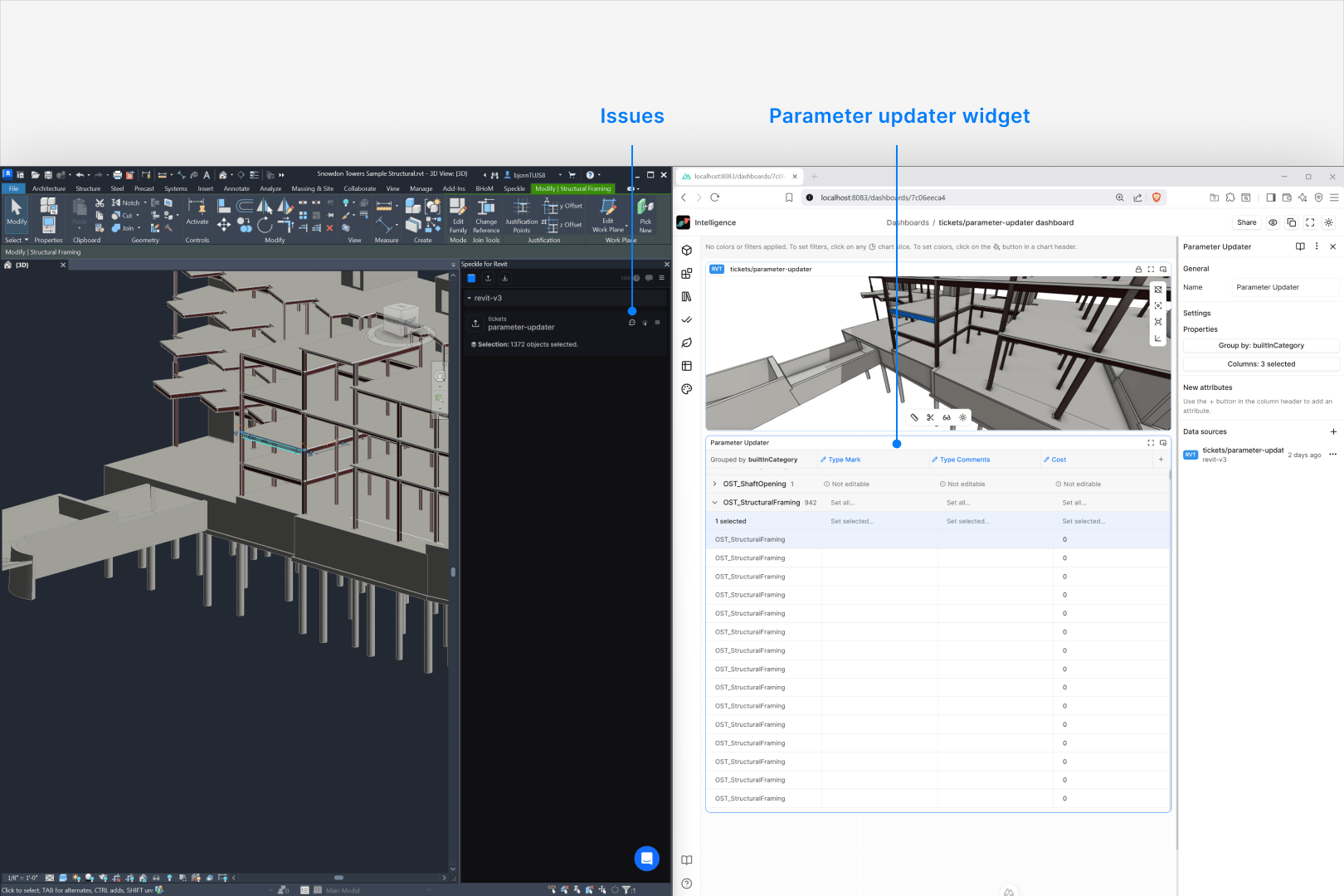Screen dimensions: 1344x896
Task: Add a data source with plus icon
Action: 1333,431
